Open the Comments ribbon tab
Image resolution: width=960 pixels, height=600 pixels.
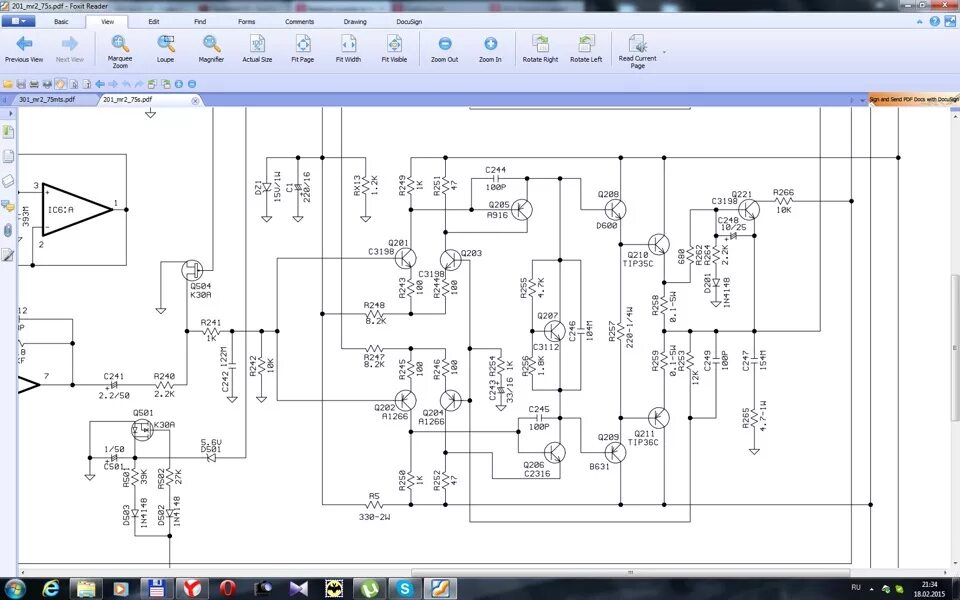299,21
